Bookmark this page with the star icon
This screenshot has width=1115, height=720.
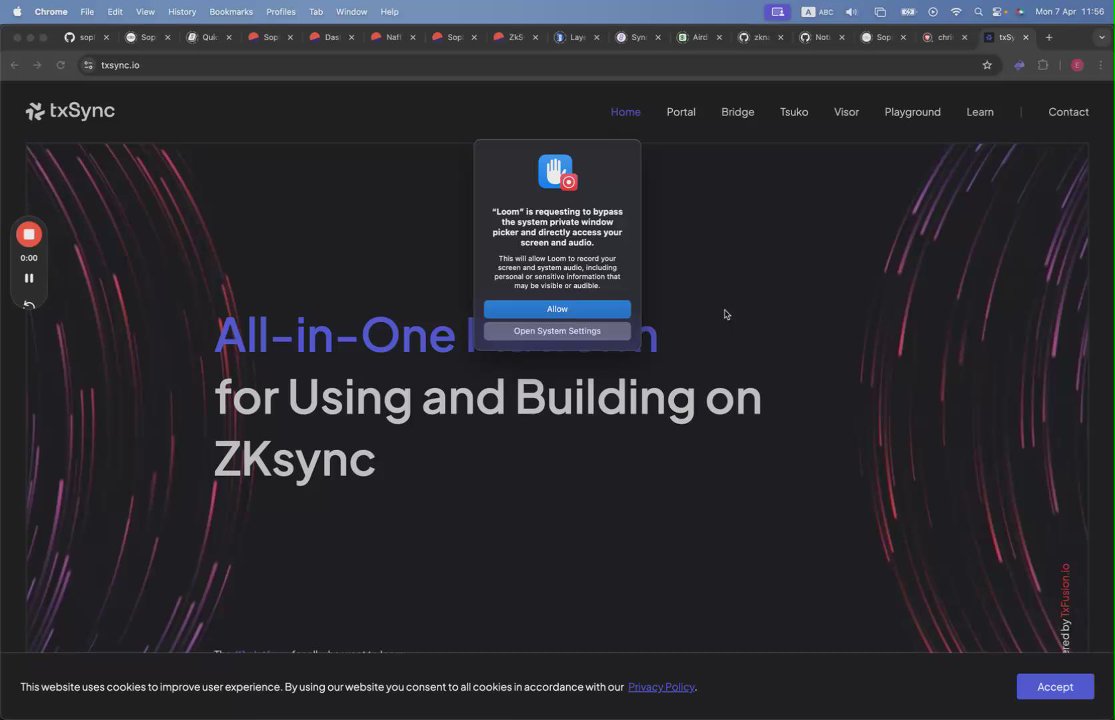click(x=987, y=65)
